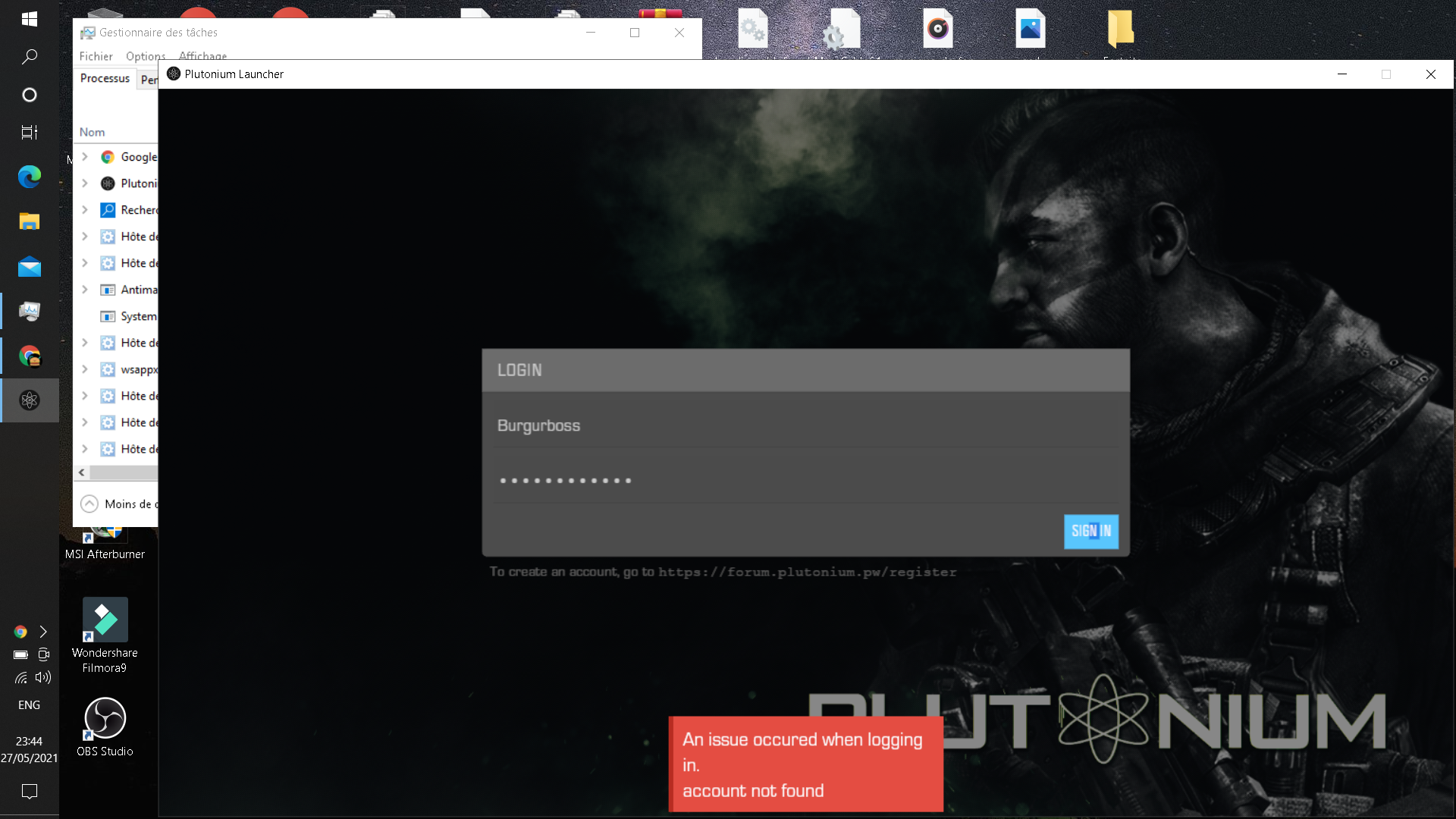Image resolution: width=1456 pixels, height=819 pixels.
Task: Open the notification center icon
Action: [x=30, y=792]
